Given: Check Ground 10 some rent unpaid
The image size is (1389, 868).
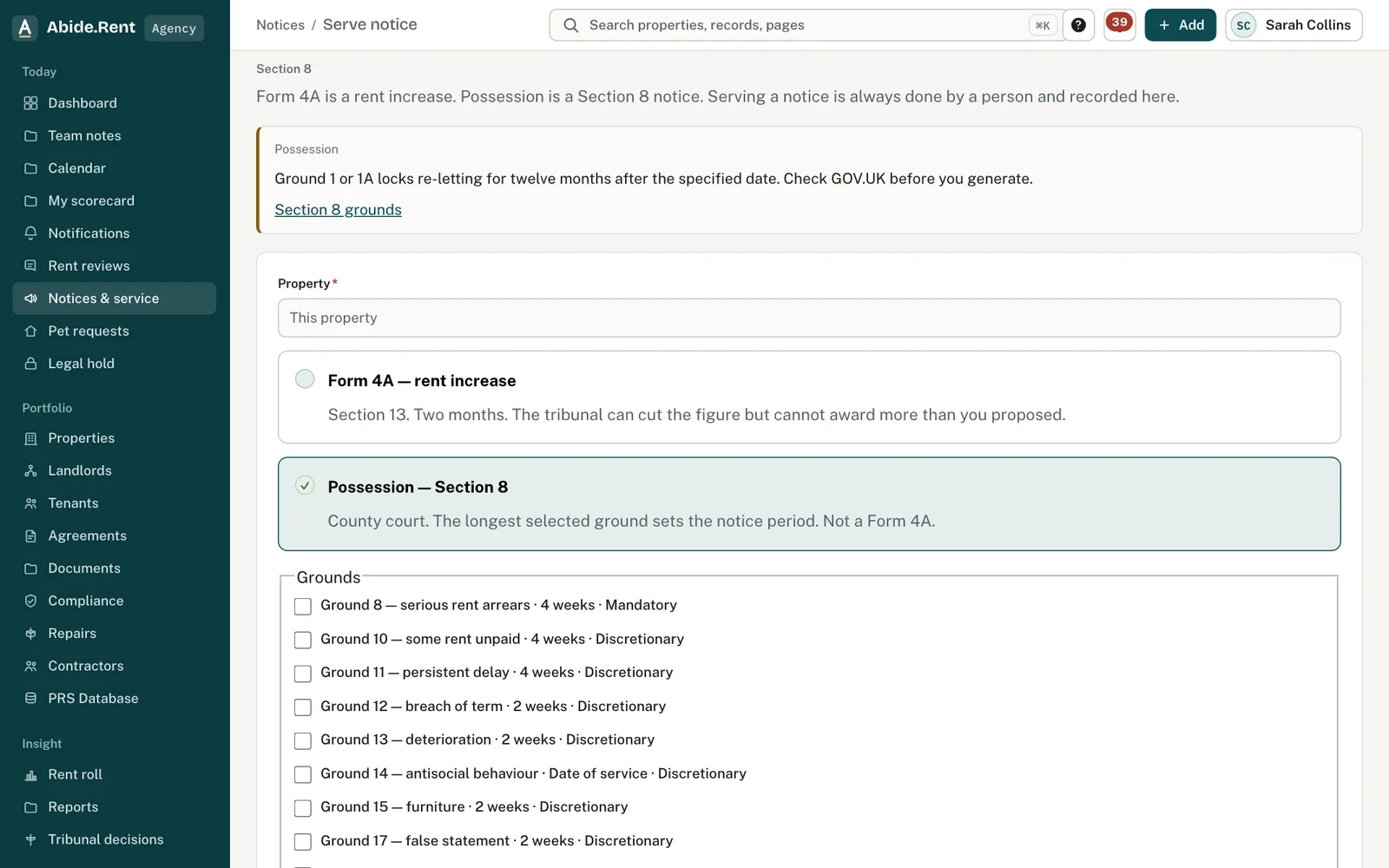Looking at the screenshot, I should coord(303,640).
